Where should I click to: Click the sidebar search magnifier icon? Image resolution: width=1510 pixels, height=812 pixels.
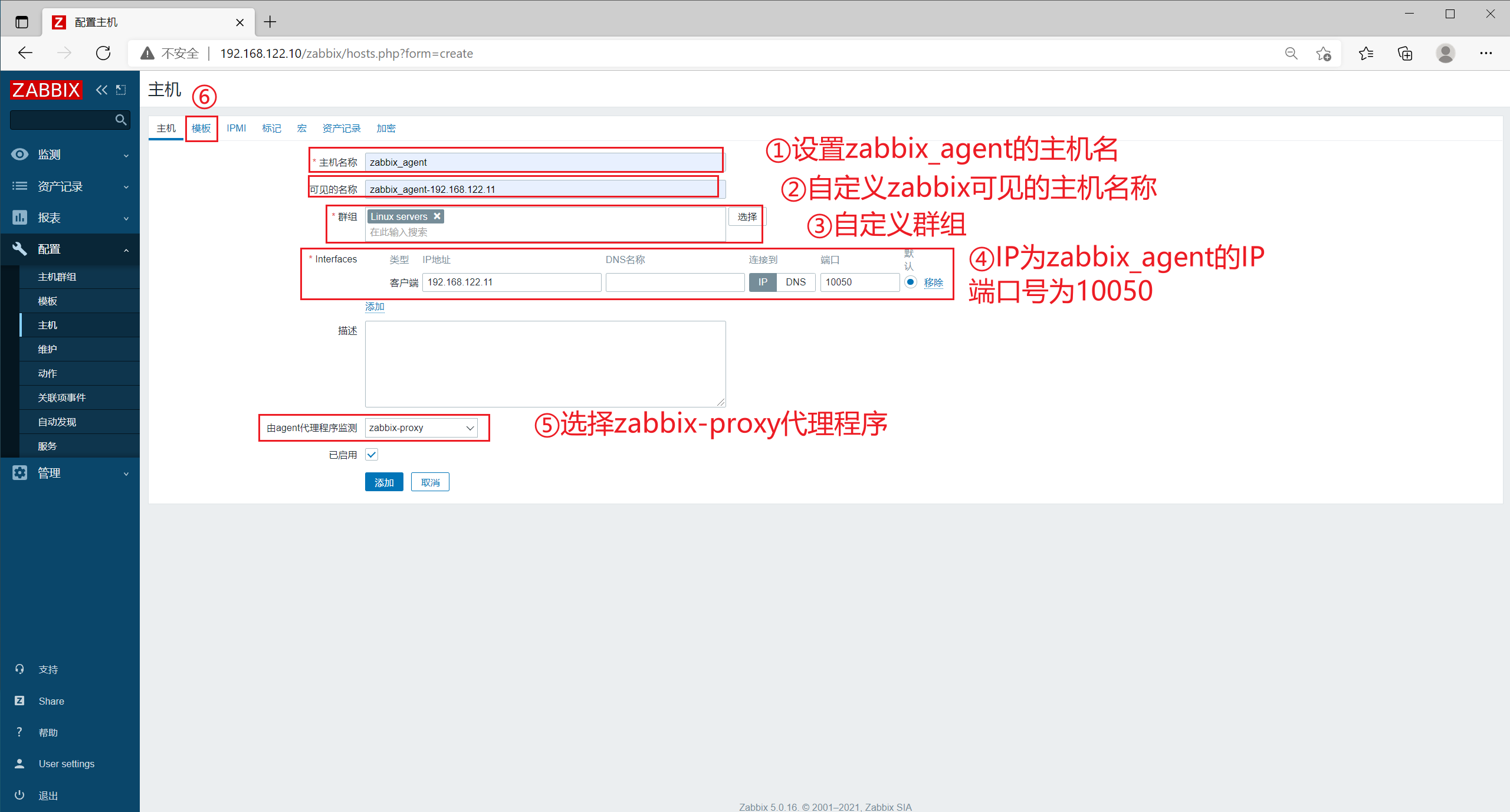[x=121, y=120]
